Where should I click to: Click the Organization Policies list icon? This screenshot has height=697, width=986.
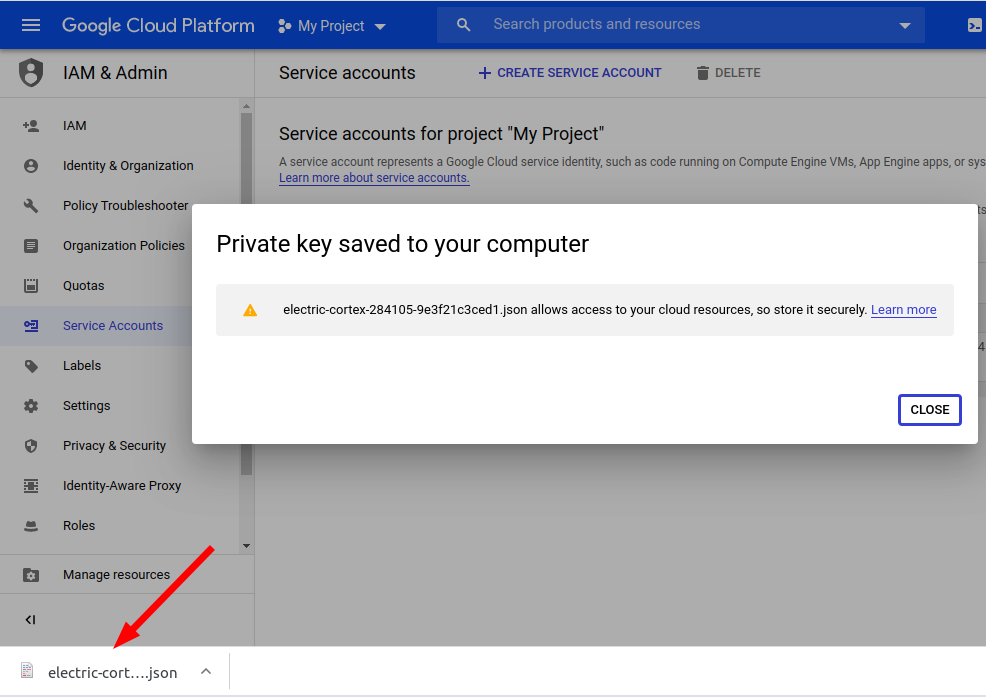point(31,245)
